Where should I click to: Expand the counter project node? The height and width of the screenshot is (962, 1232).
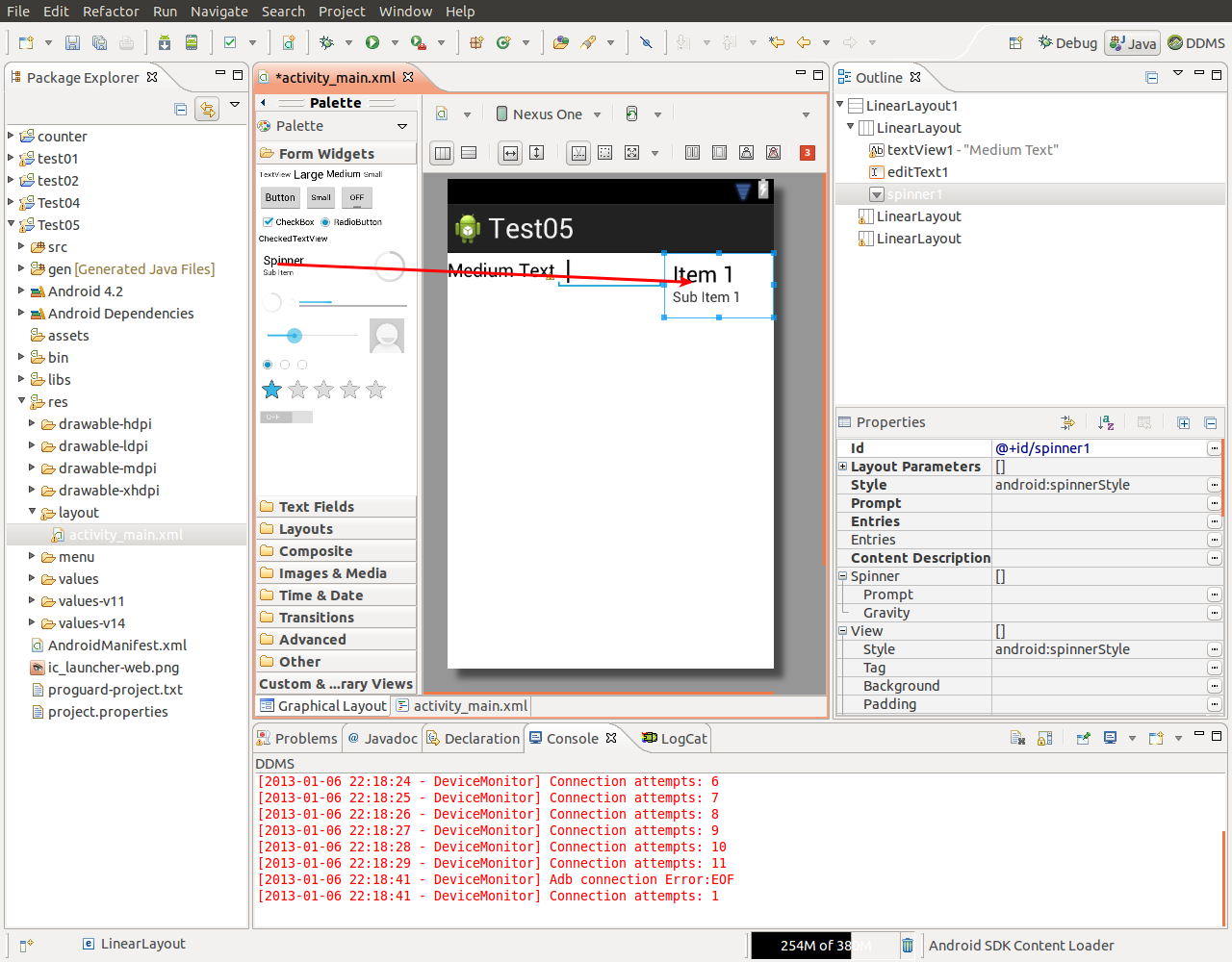point(11,136)
